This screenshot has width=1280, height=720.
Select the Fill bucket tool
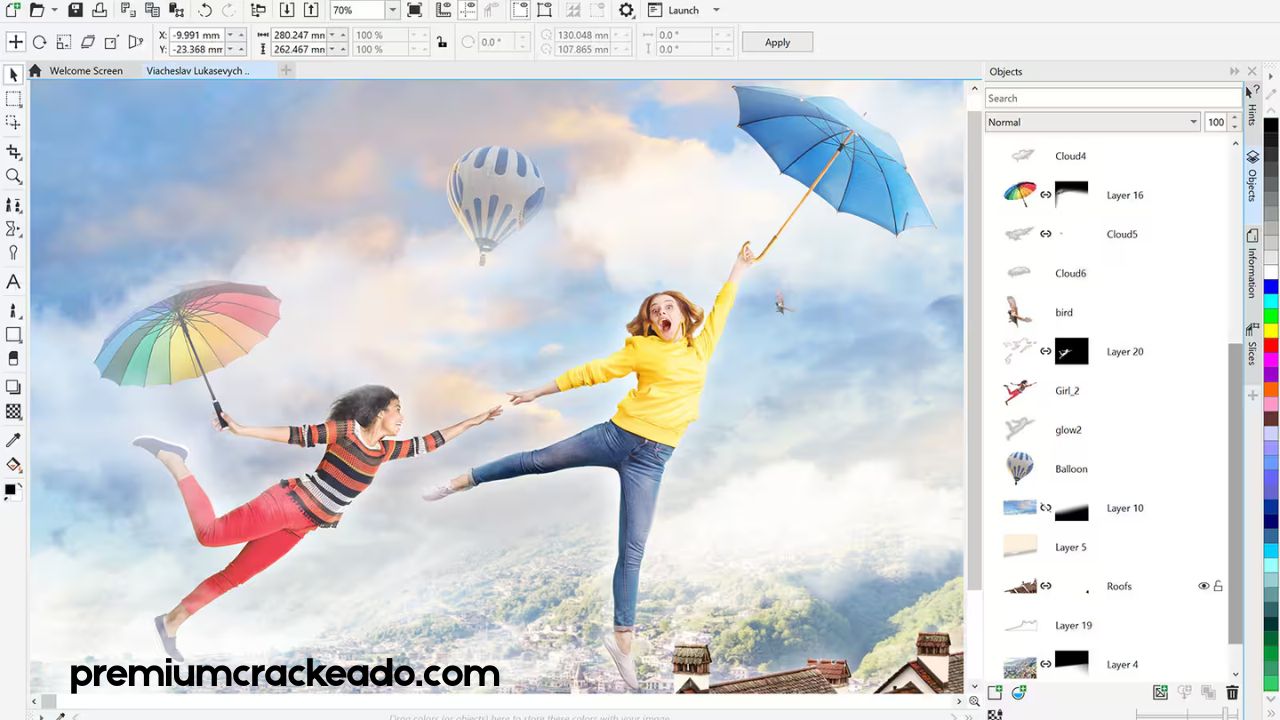(14, 465)
